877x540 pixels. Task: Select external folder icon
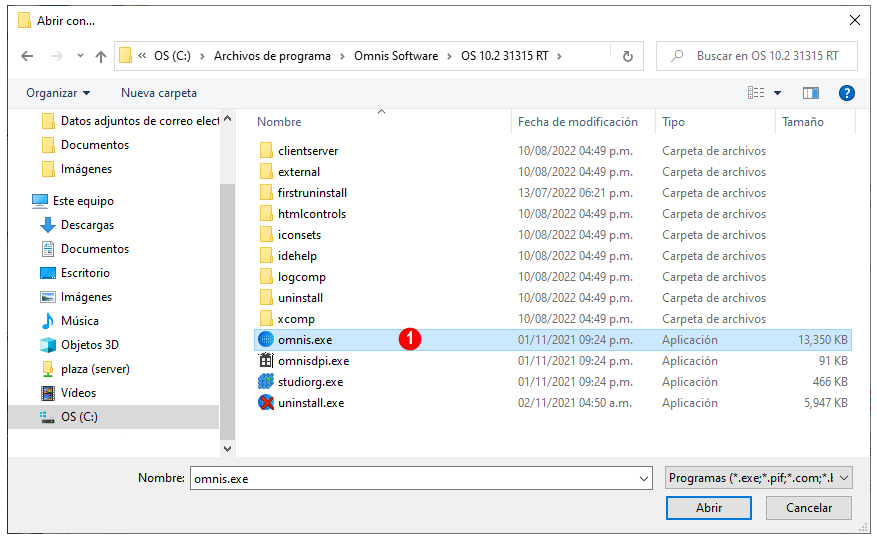(266, 172)
